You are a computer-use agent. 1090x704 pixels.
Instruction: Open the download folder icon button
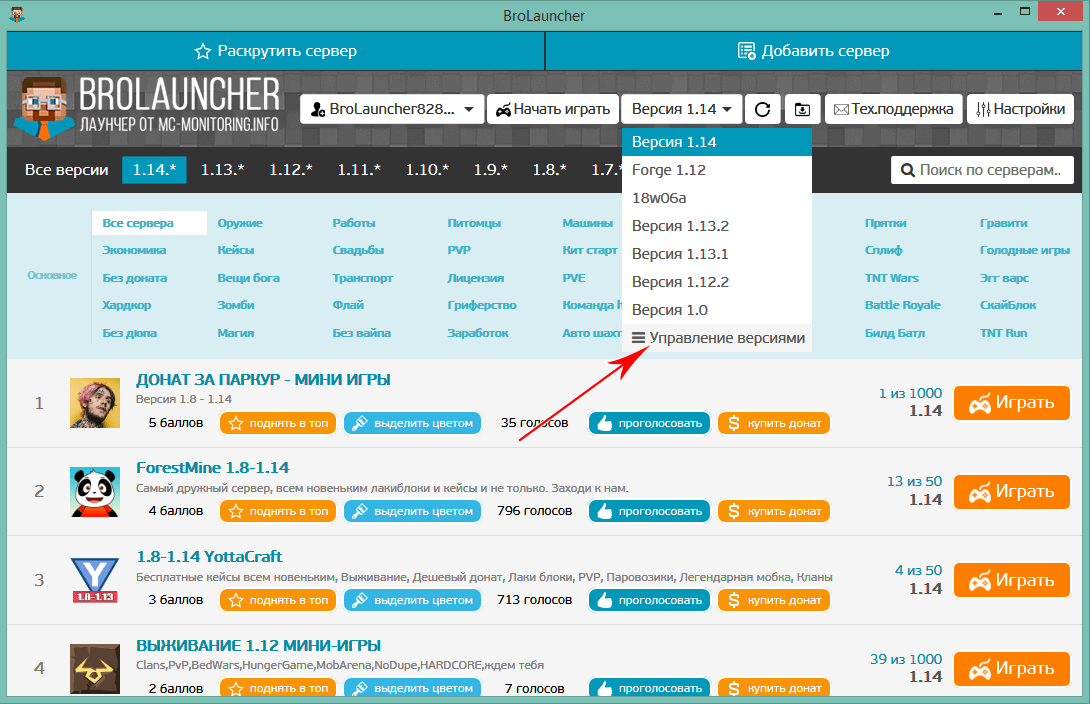coord(802,109)
